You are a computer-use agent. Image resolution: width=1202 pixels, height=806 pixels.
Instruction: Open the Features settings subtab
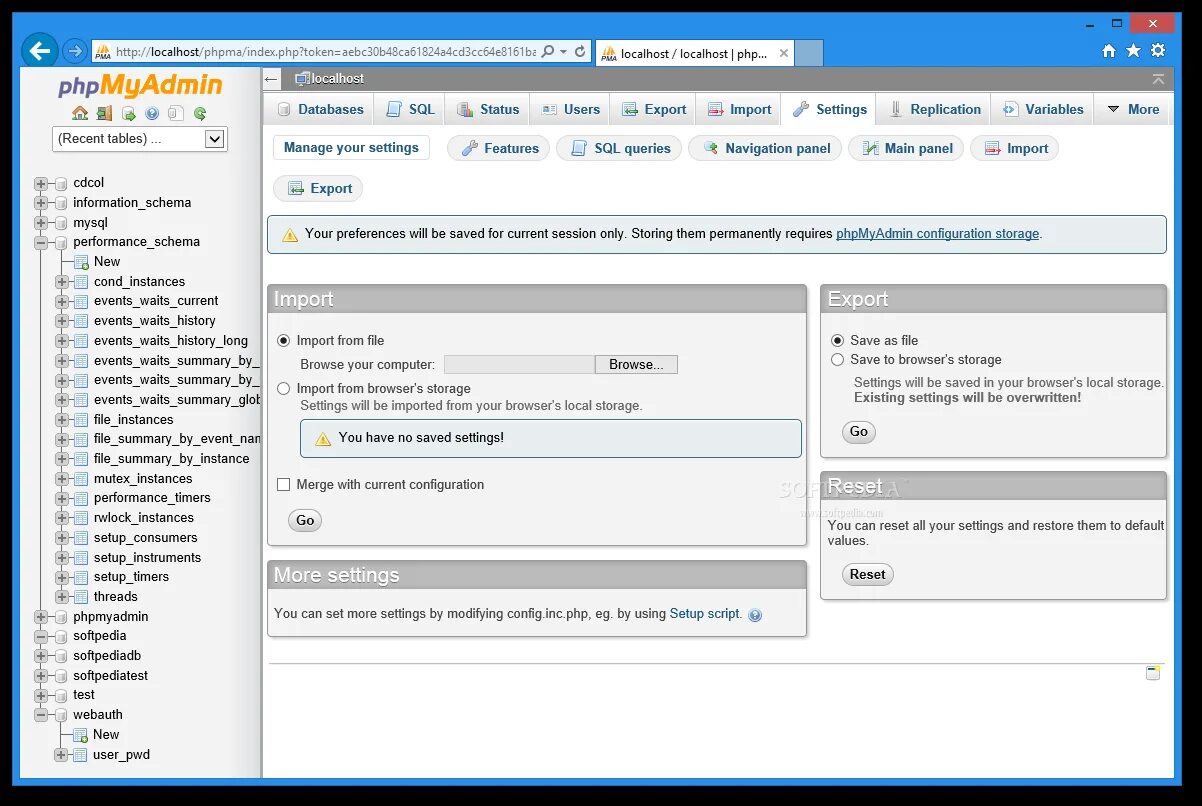(499, 149)
